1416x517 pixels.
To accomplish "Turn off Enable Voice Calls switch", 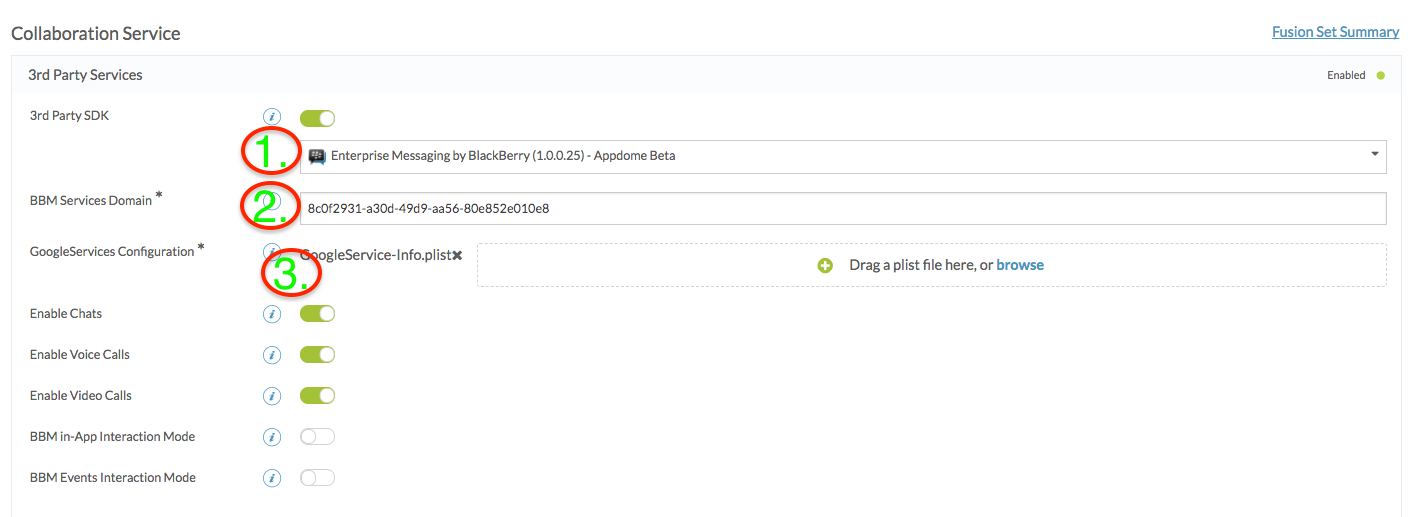I will (317, 355).
